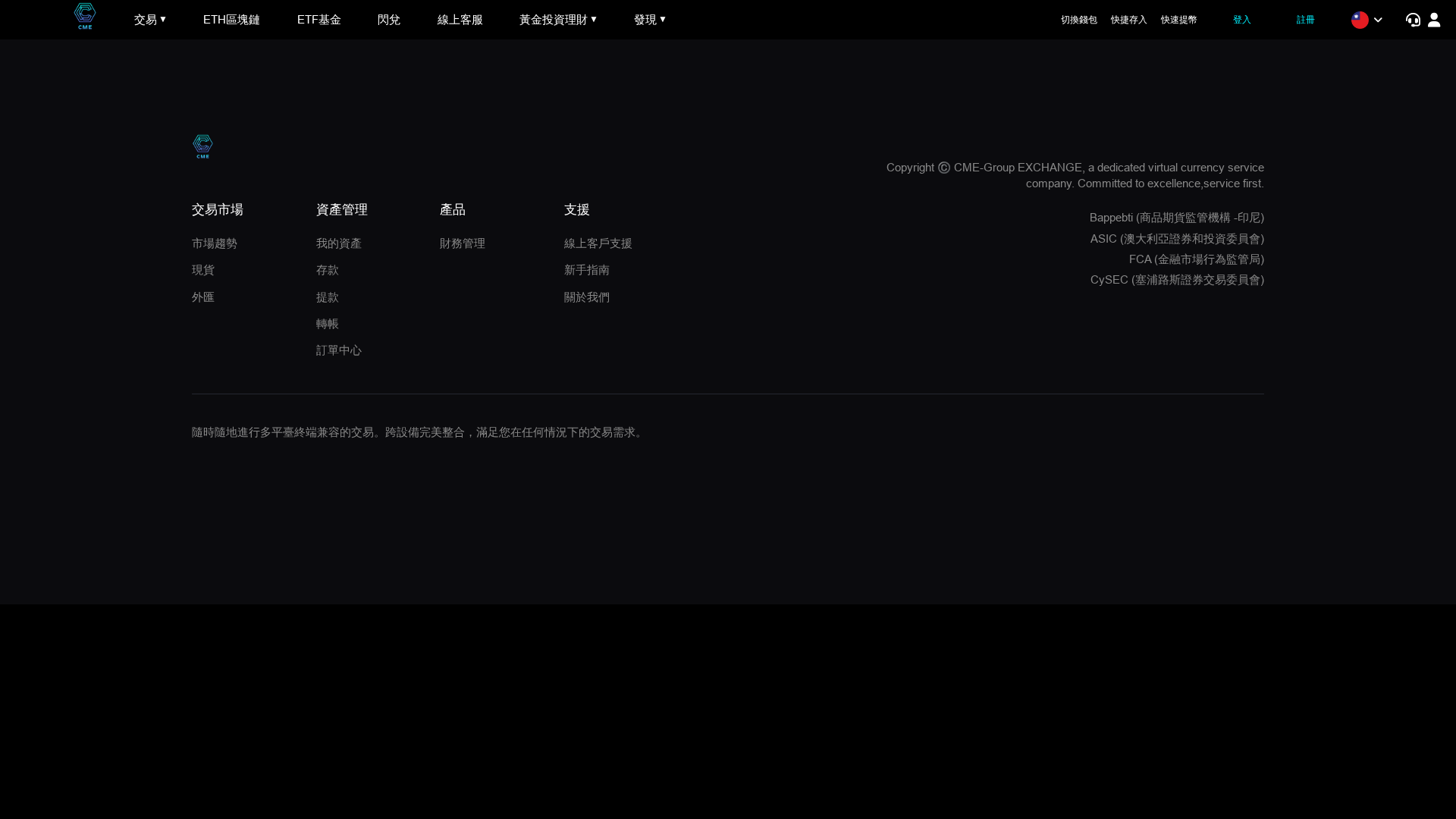Click the Bappebti regulator link
This screenshot has height=819, width=1456.
pos(1176,218)
